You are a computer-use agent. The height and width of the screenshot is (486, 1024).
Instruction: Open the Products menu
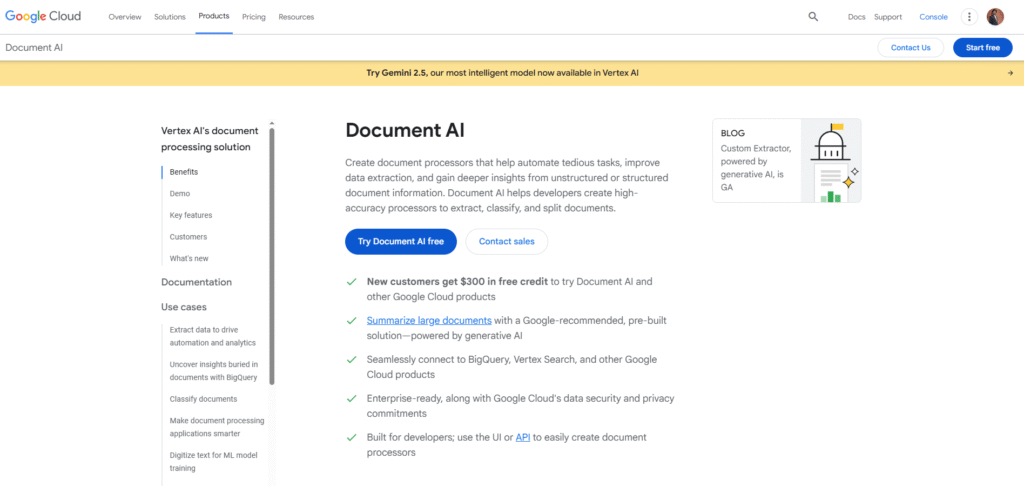click(214, 16)
